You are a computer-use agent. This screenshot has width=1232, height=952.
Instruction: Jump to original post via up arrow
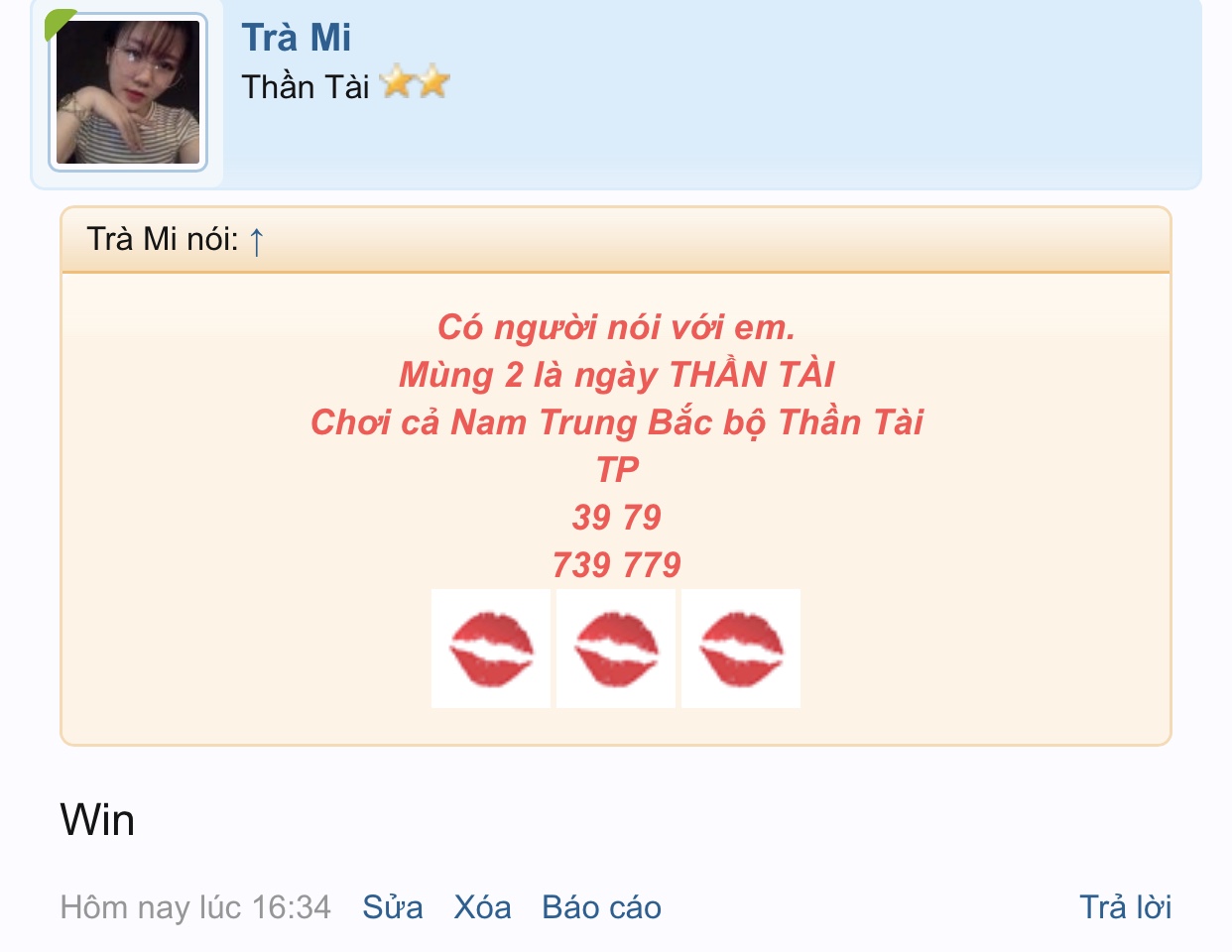click(256, 240)
